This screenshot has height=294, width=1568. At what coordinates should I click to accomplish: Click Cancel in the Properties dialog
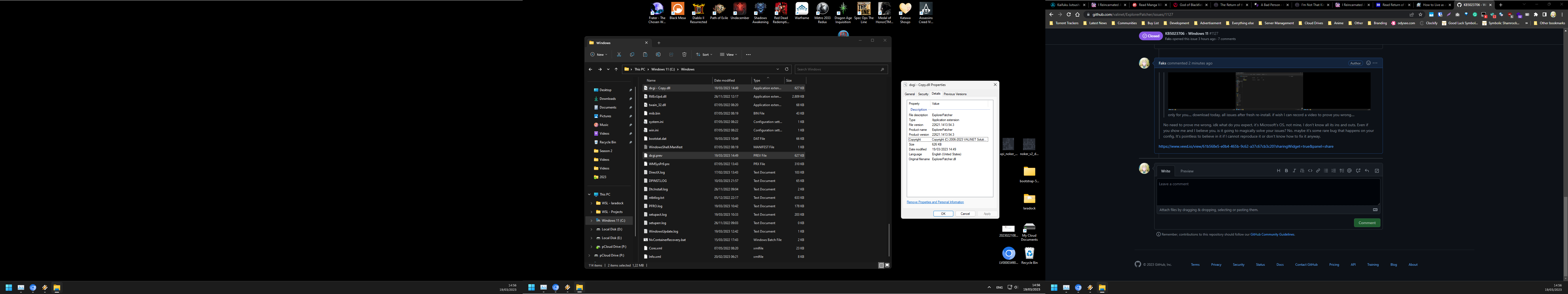(965, 214)
